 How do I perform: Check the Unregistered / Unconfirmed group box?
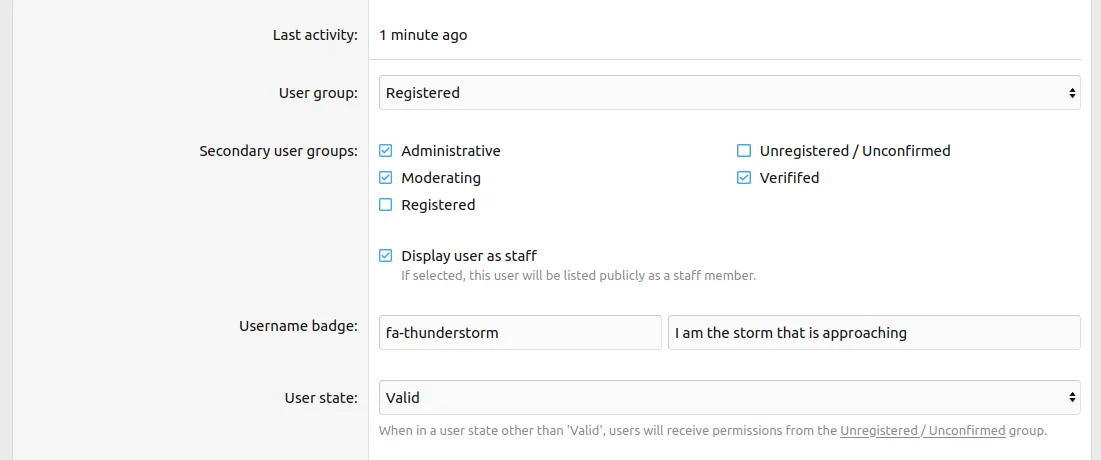click(744, 151)
